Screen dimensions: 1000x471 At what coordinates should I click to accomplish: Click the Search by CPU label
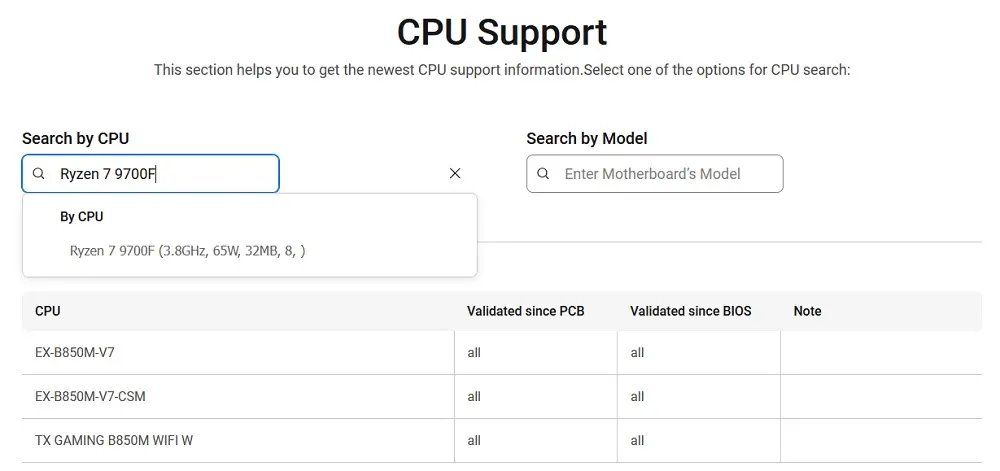coord(76,139)
